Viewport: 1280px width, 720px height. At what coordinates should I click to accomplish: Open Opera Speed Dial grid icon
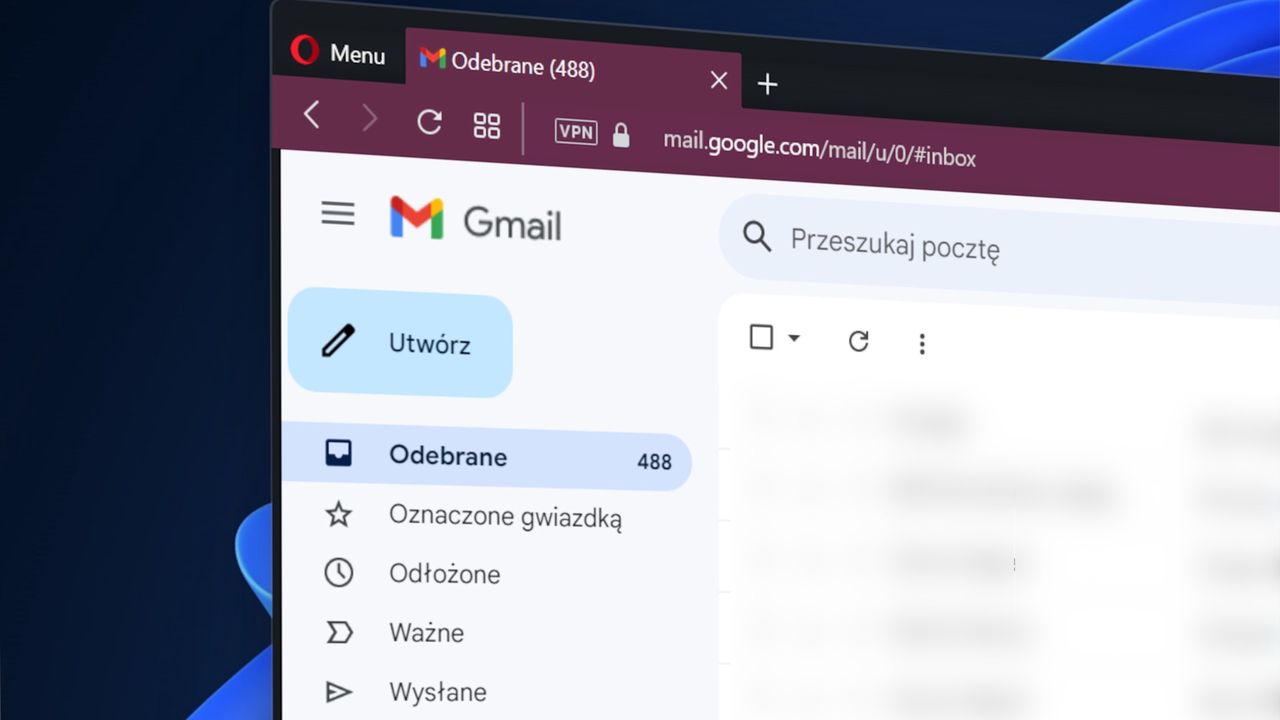pos(487,125)
